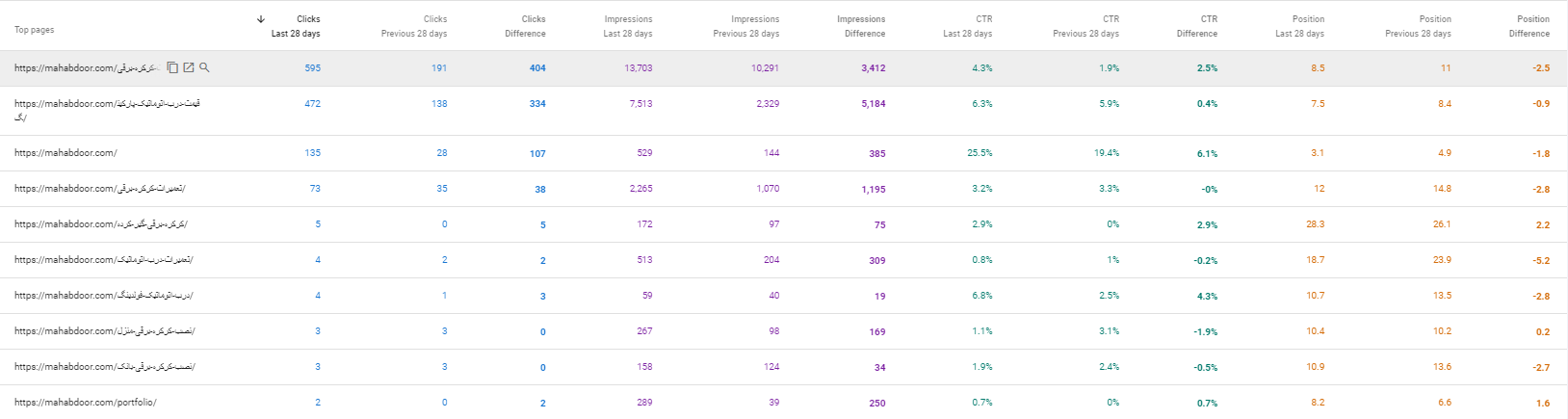The height and width of the screenshot is (419, 1568).
Task: Inspect first row URL with magnifier icon
Action: [204, 67]
